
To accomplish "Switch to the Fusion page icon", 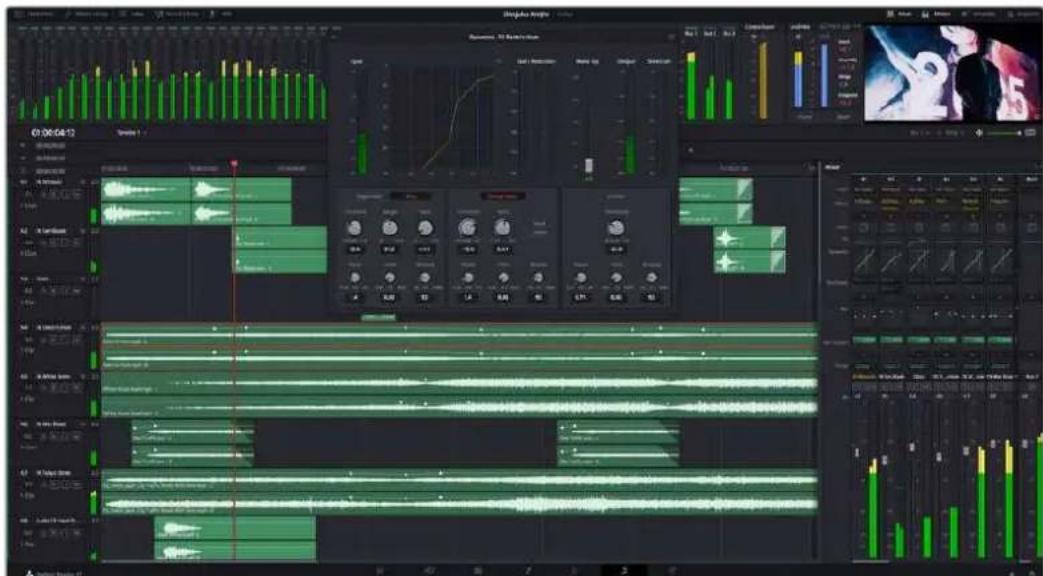I will tap(528, 570).
